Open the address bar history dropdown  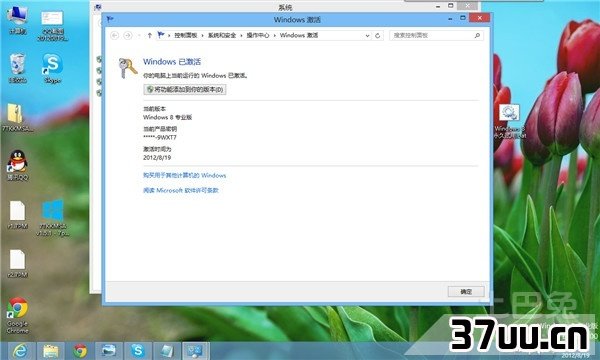(367, 36)
